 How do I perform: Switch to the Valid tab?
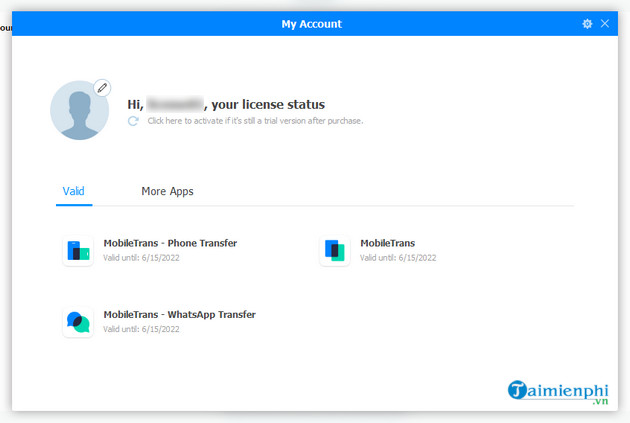pyautogui.click(x=74, y=191)
